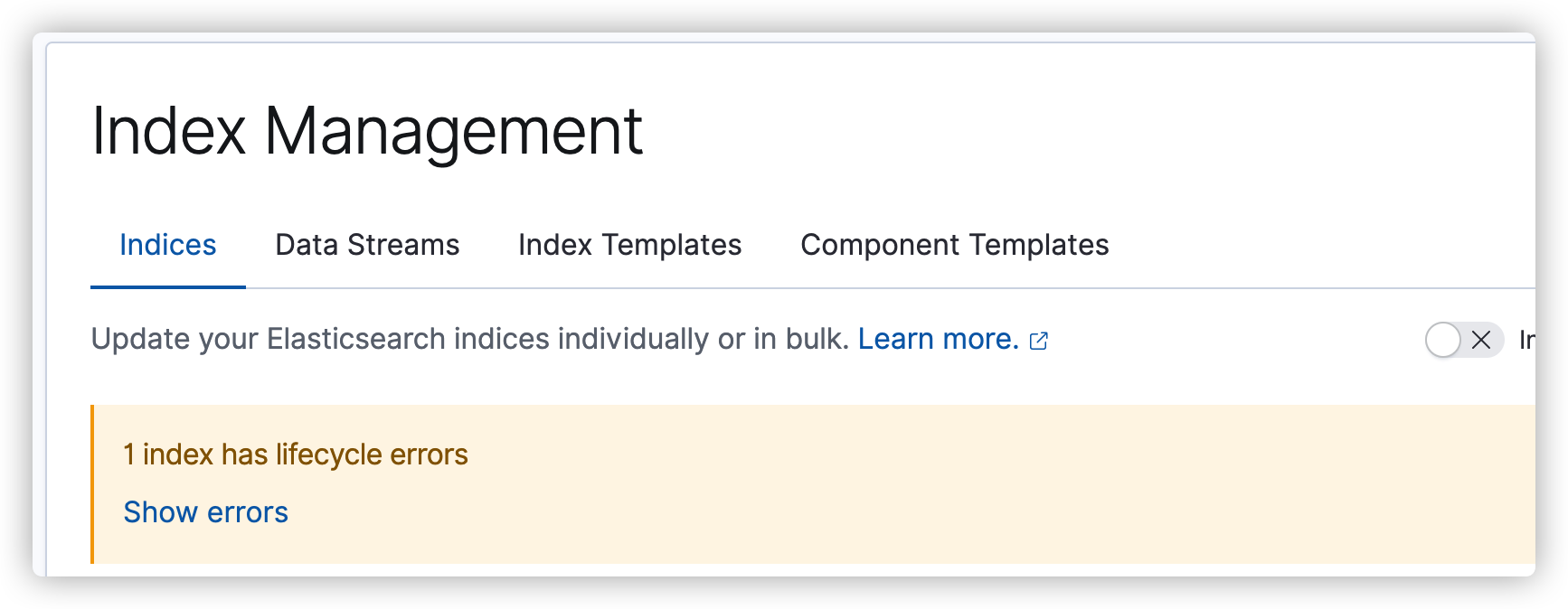Click the Elasticsearch indices description text

point(470,339)
